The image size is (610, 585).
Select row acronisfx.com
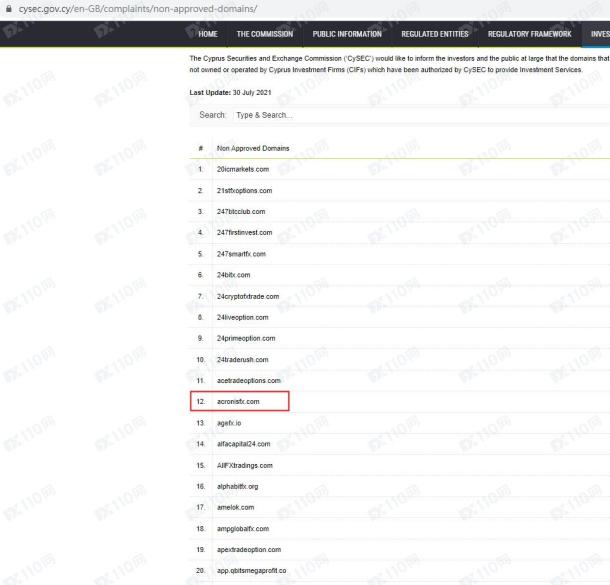pos(400,401)
